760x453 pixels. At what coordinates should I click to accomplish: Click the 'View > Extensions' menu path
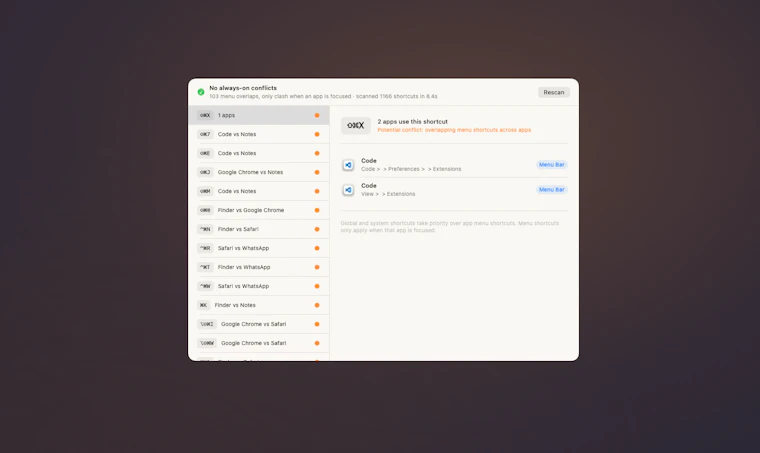tap(388, 194)
